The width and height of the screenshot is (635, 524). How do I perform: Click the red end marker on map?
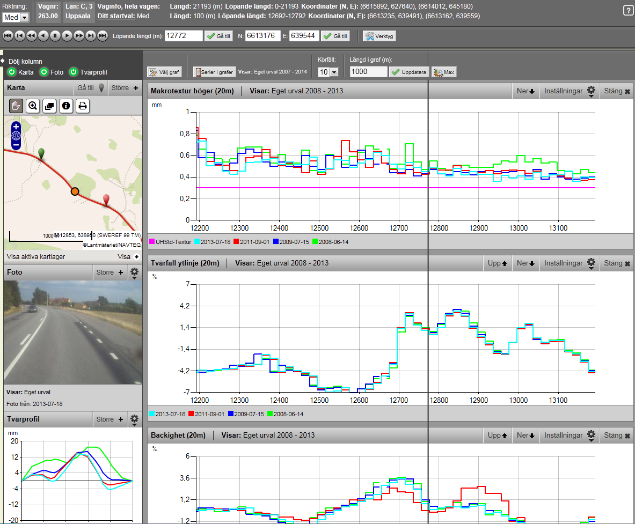(106, 200)
